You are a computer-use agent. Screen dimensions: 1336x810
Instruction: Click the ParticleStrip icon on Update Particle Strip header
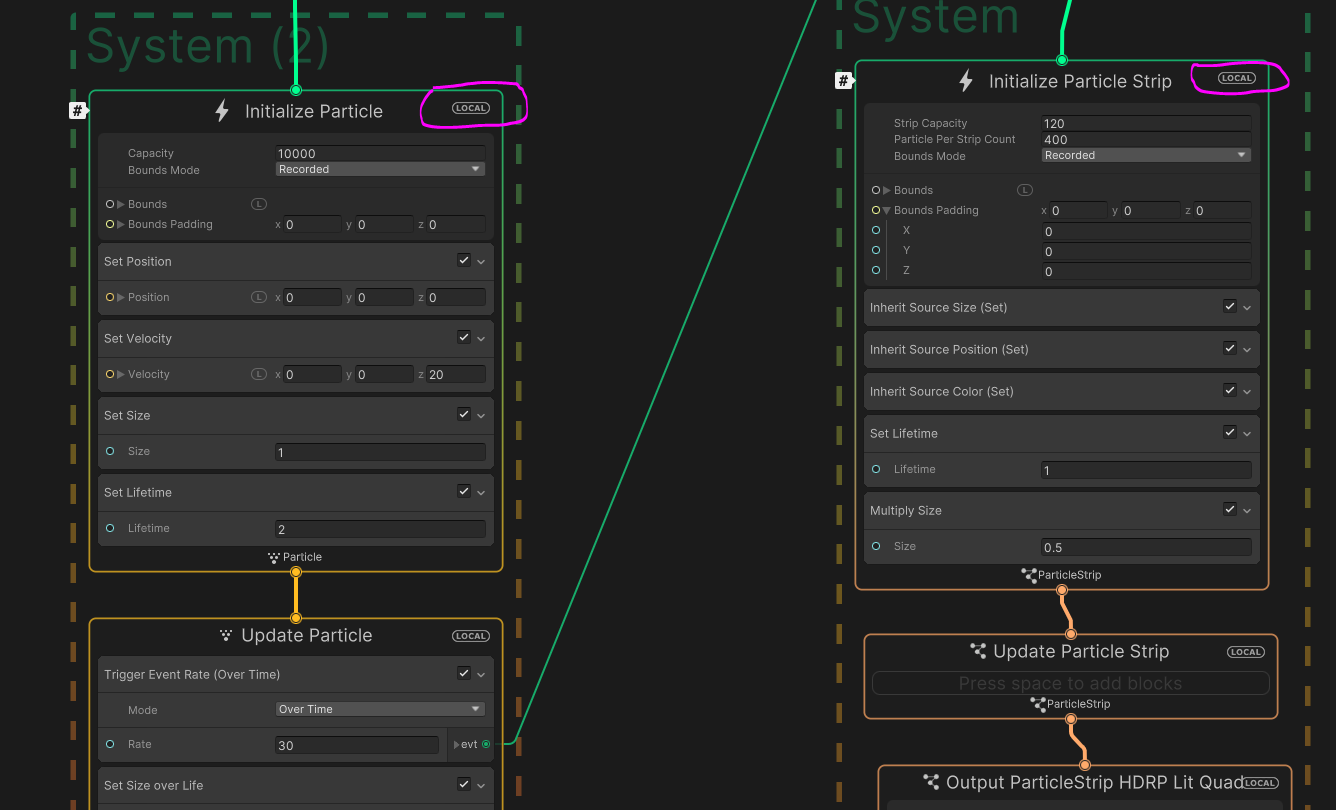[x=978, y=651]
